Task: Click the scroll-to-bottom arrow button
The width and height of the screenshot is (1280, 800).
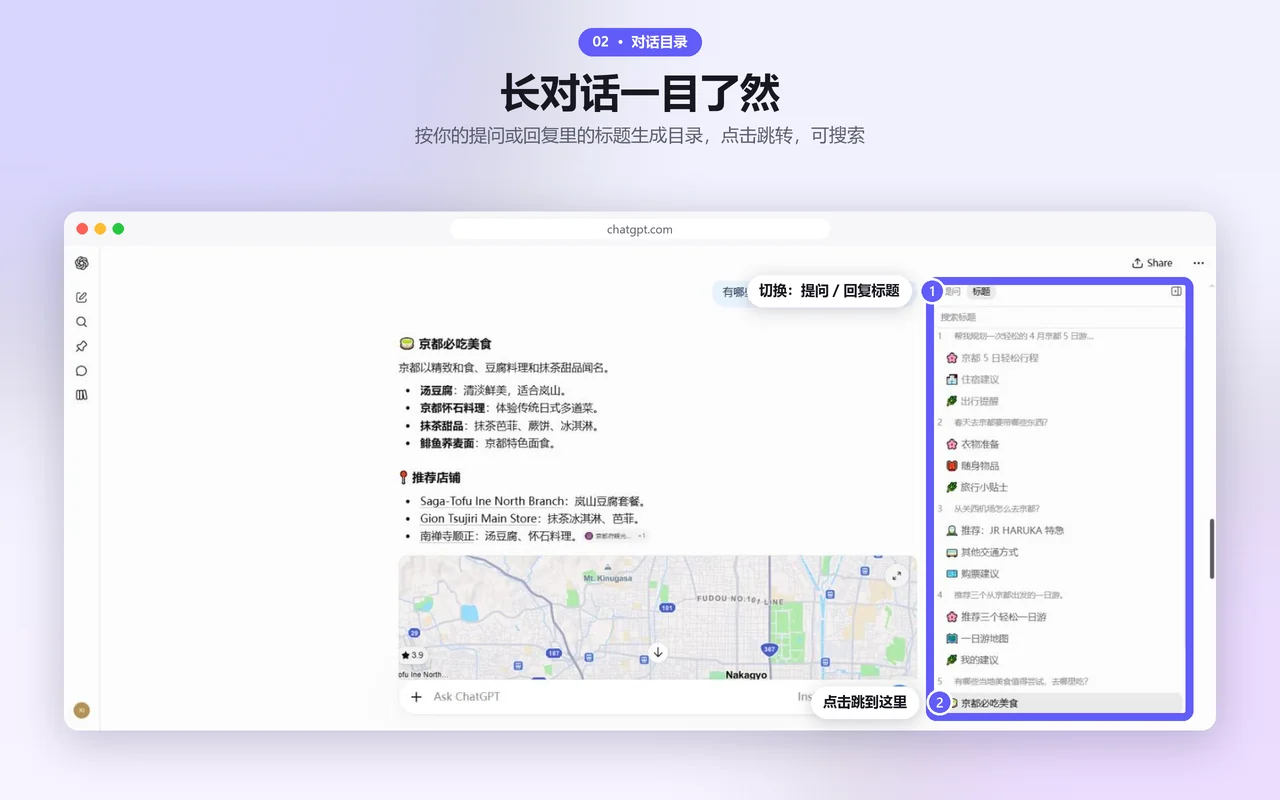Action: [x=658, y=652]
